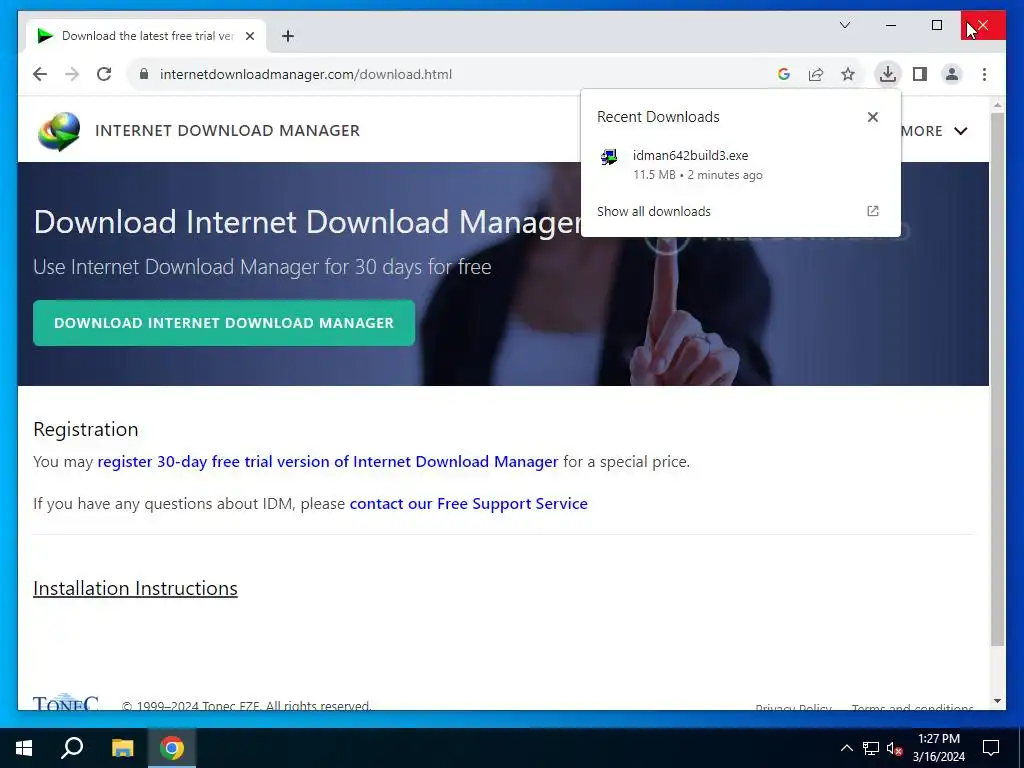Screen dimensions: 1024x768
Task: Open the Google icon in address bar
Action: 784,74
